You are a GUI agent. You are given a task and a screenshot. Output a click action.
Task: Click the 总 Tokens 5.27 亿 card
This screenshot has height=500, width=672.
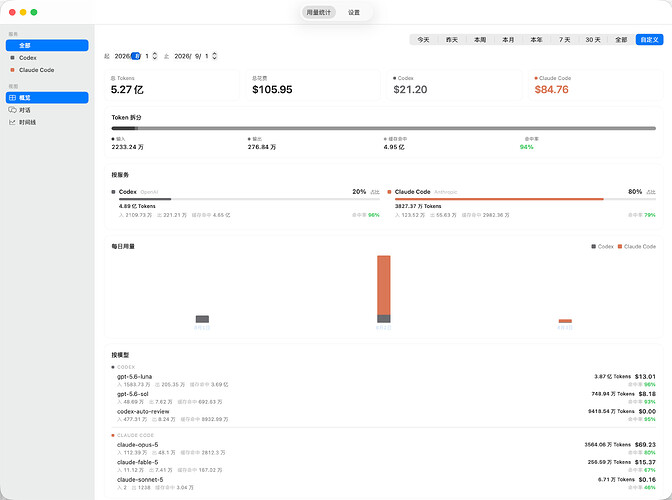click(172, 85)
